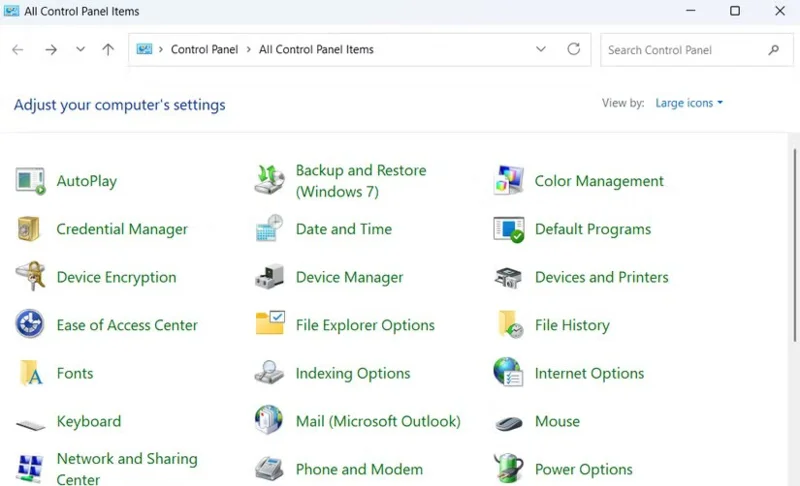The image size is (800, 486).
Task: Open the AutoPlay icon
Action: point(31,181)
